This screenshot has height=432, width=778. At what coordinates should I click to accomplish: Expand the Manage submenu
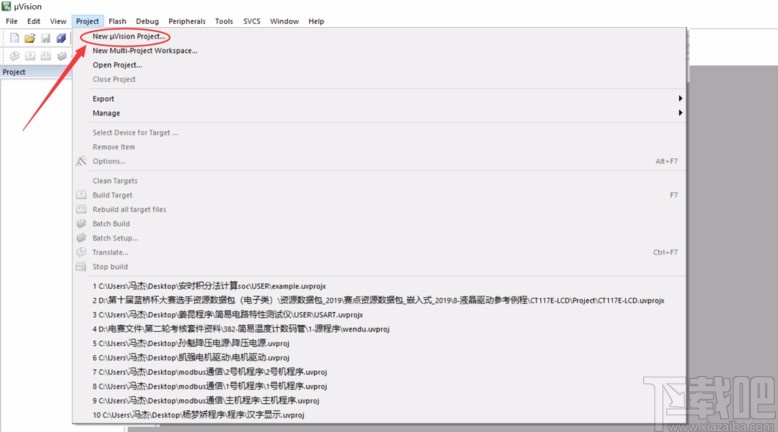[380, 113]
